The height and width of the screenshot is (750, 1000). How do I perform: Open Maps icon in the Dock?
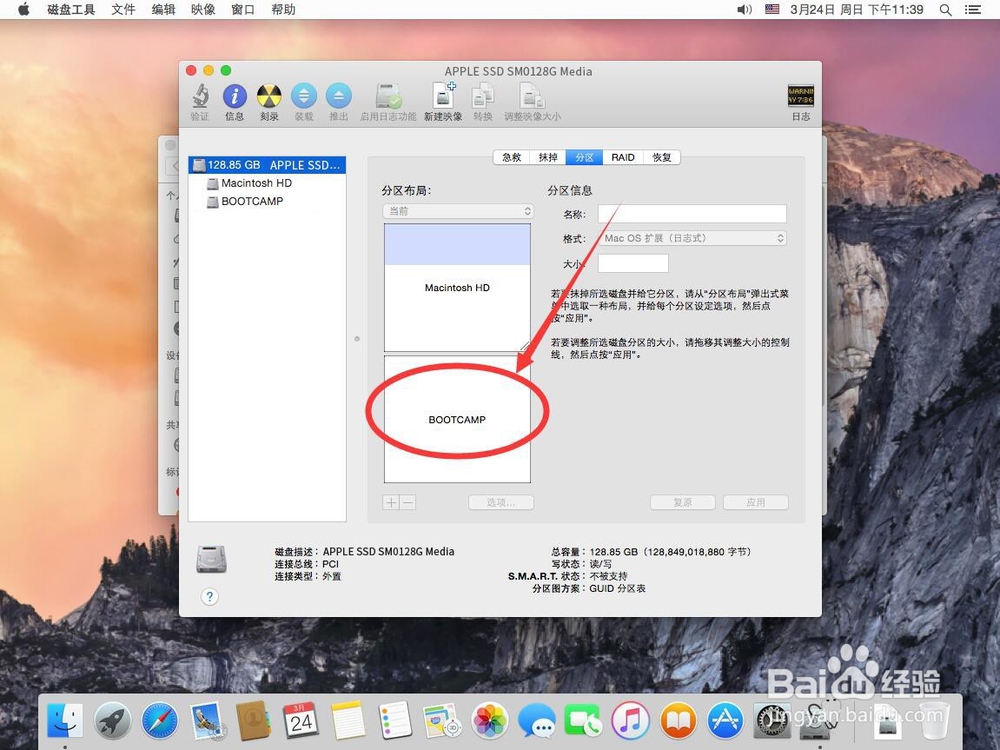pyautogui.click(x=441, y=721)
